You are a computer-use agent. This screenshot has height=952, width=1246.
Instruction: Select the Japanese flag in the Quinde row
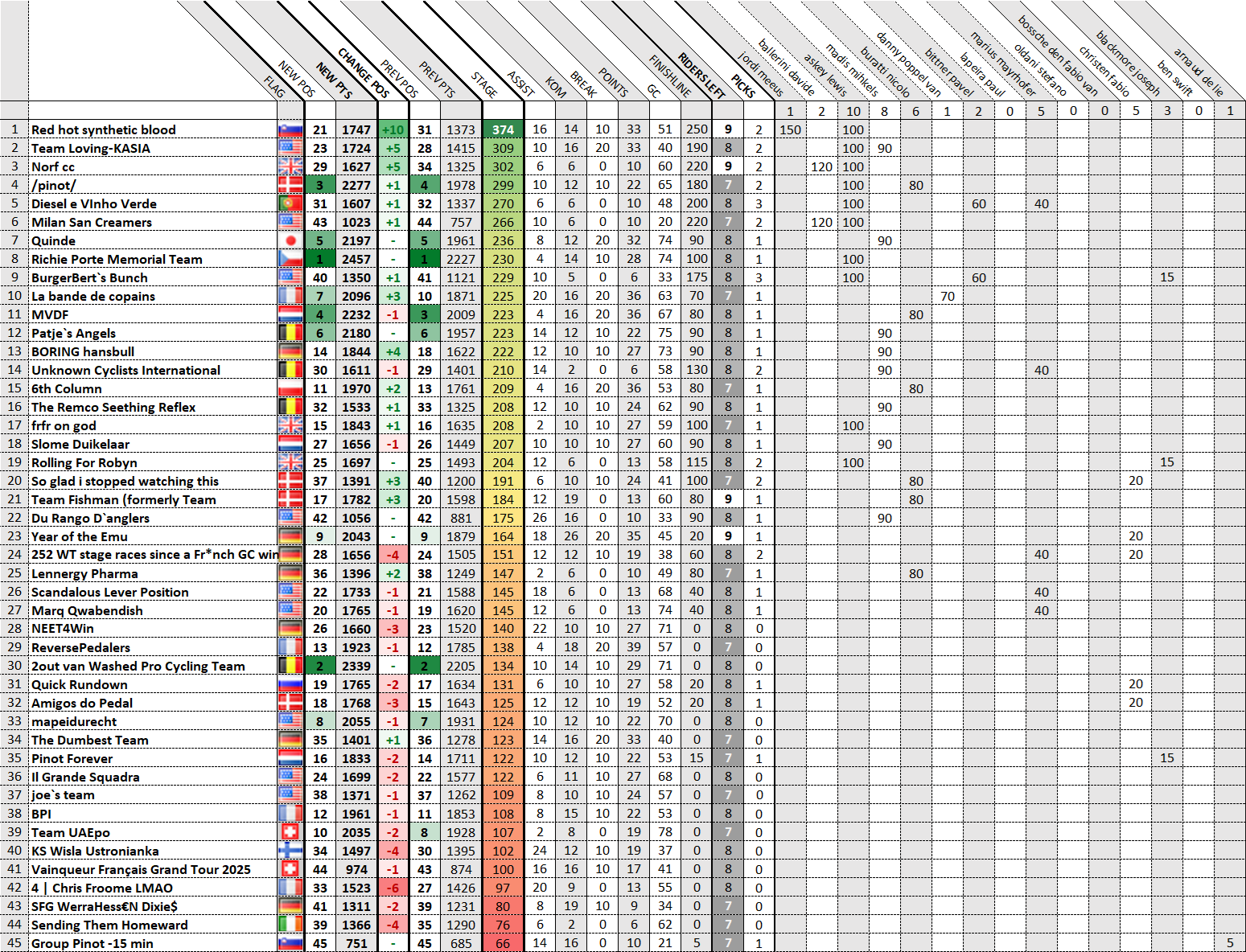point(290,240)
